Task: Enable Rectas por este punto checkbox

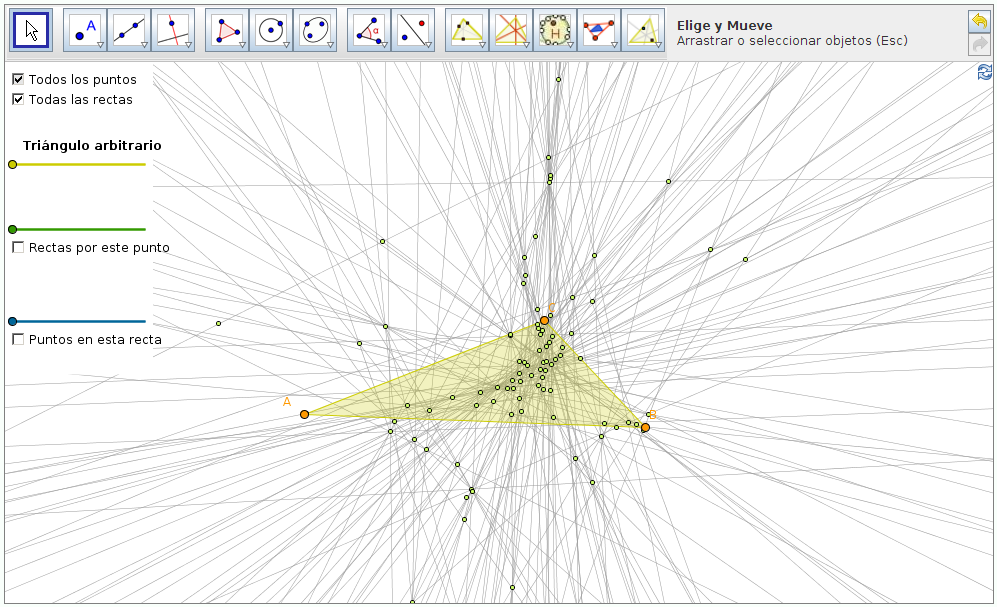Action: click(18, 247)
